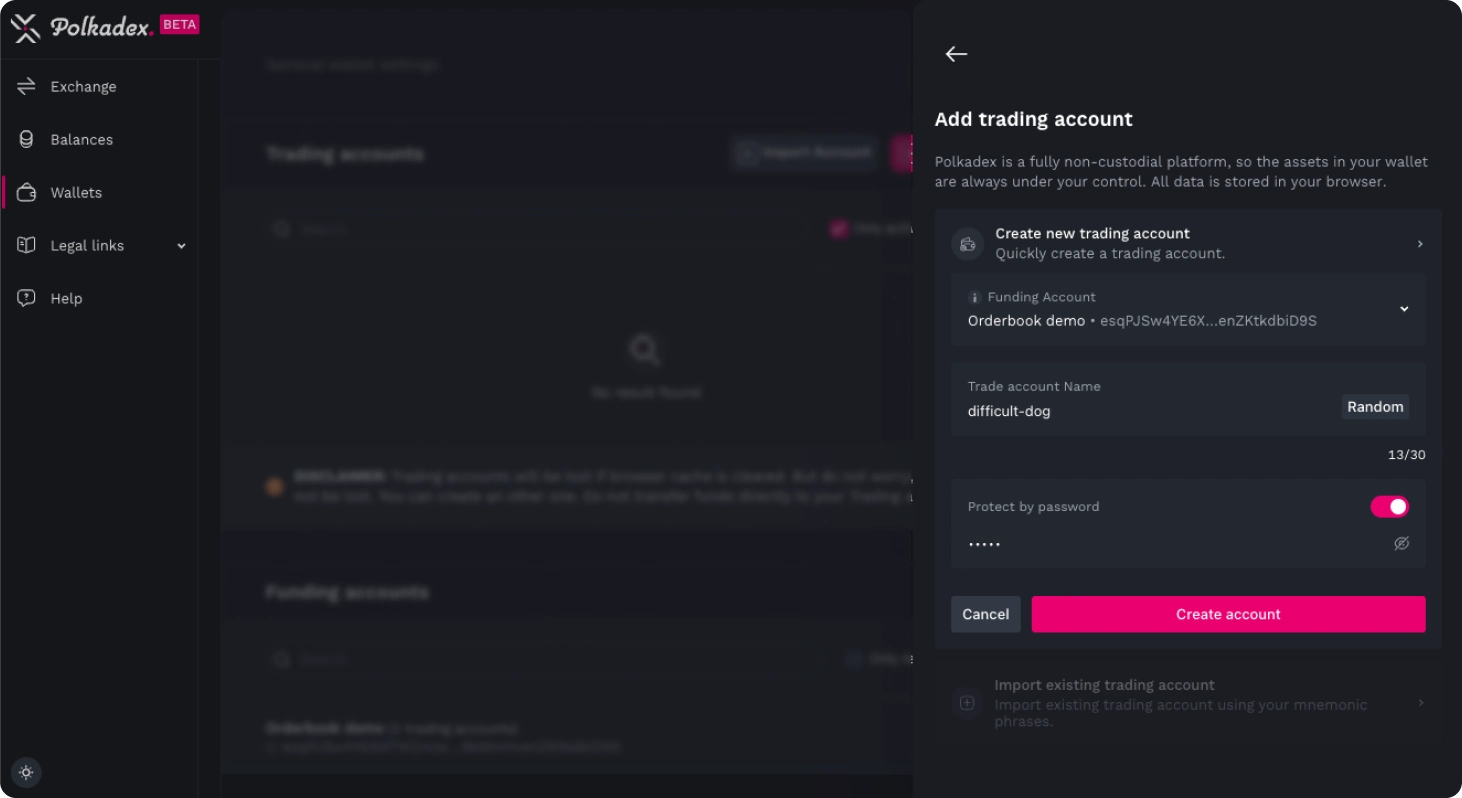The image size is (1462, 798).
Task: Click the Balances coin icon
Action: [26, 140]
